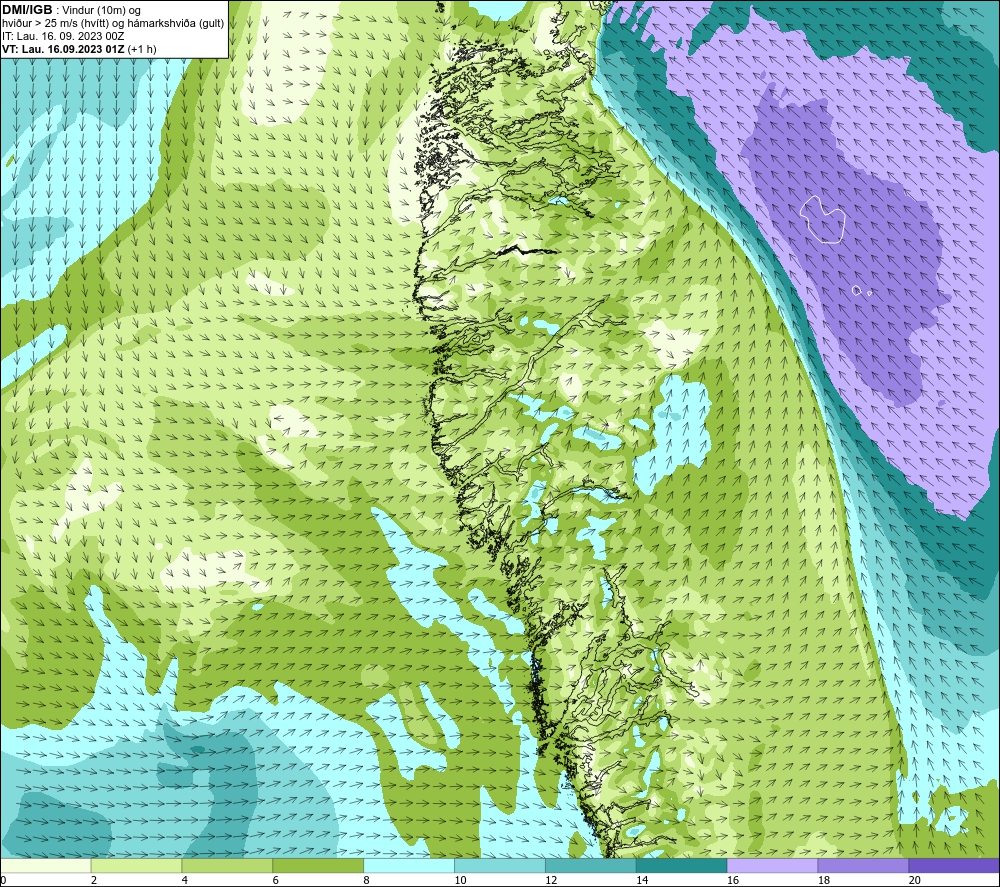
Task: Click the light green 2–4 m/s legend swatch
Action: click(136, 865)
